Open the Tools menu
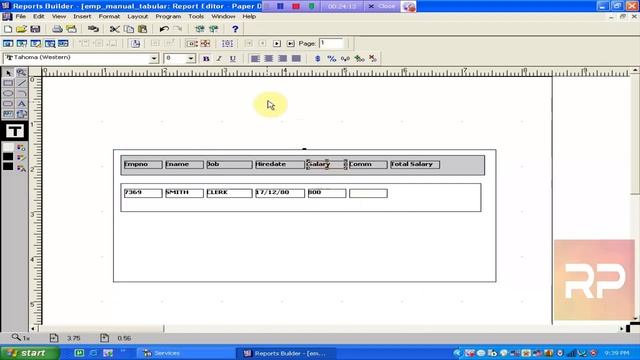Viewport: 640px width, 360px height. click(196, 16)
